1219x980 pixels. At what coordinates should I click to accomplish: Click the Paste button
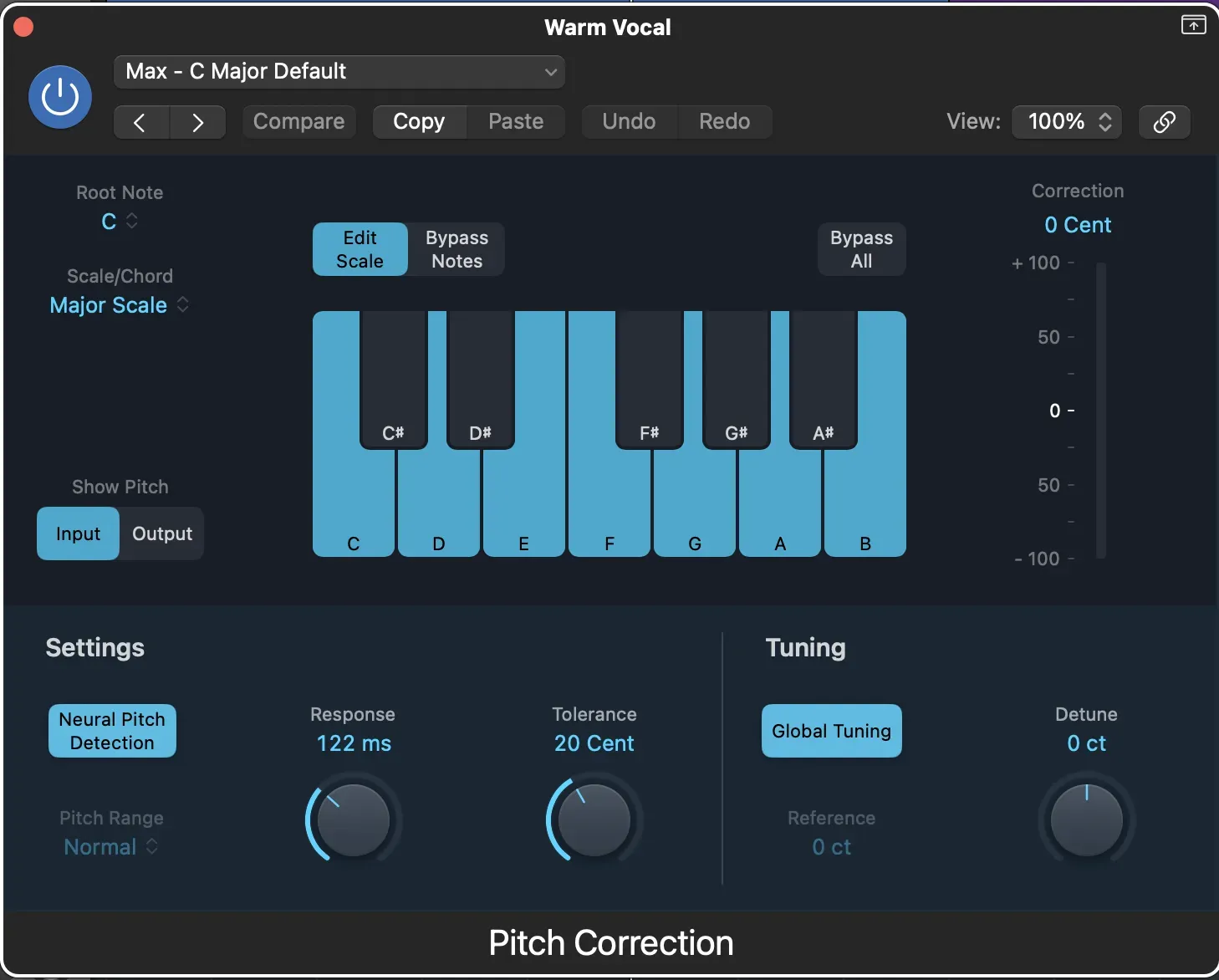tap(516, 122)
